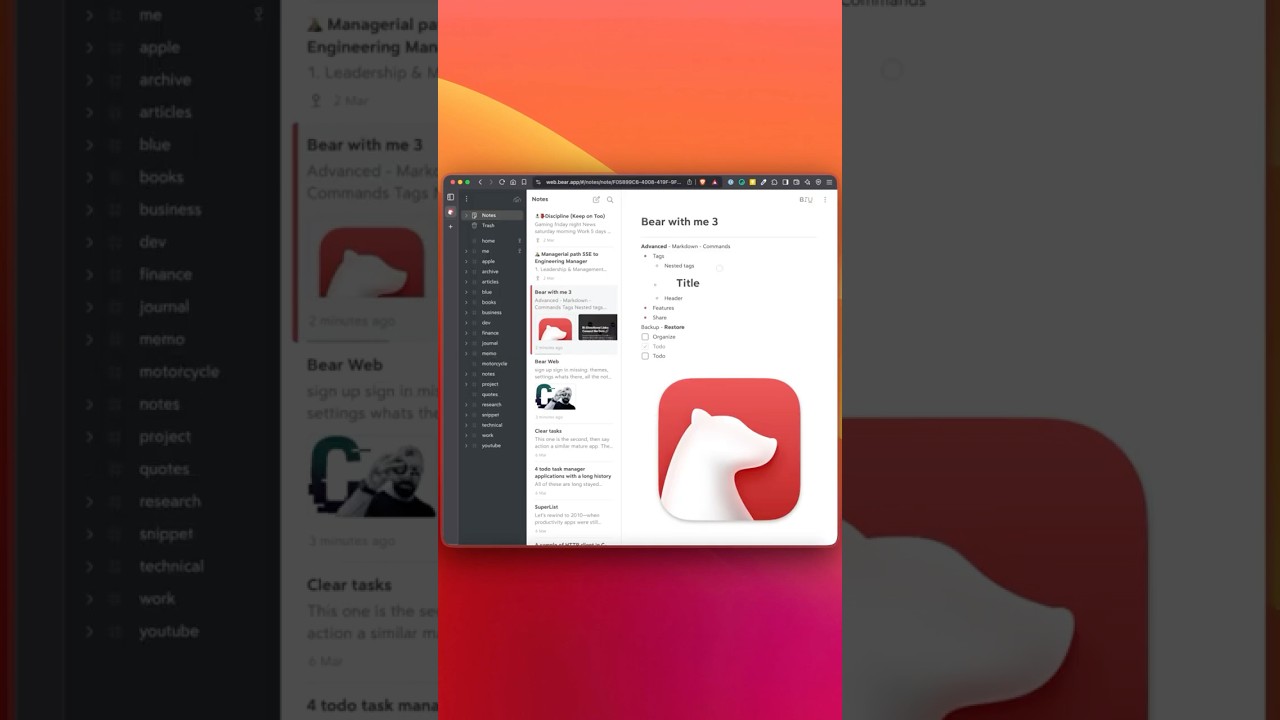Open the note's three-dot options menu

(825, 199)
